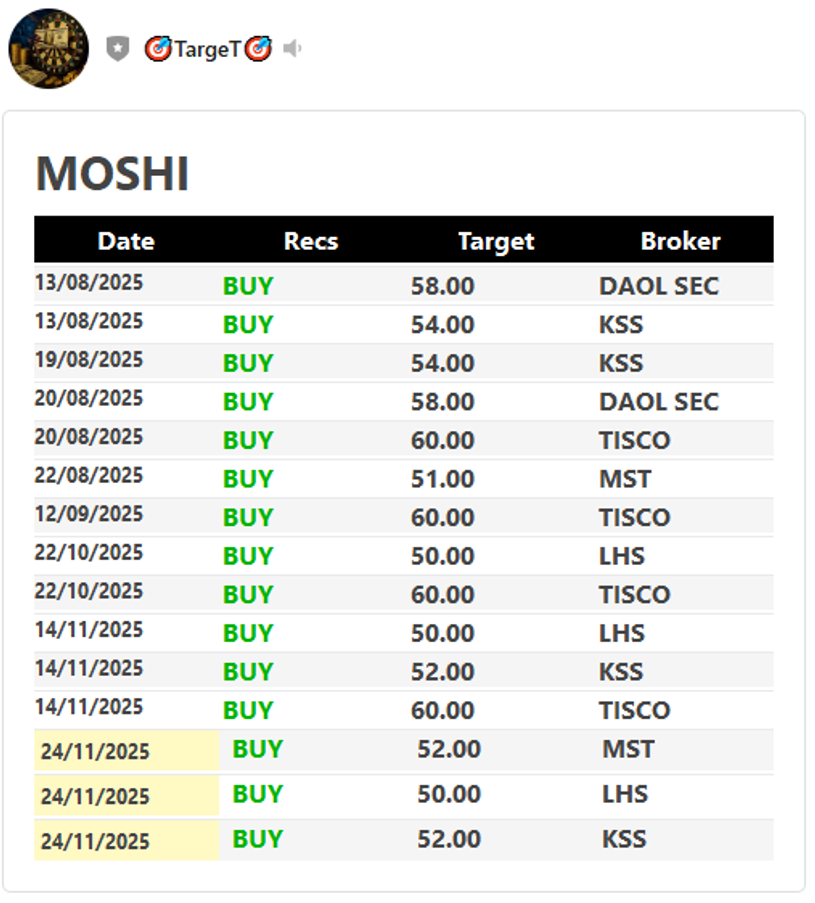Click the Target column header
Viewport: 815px width, 903px height.
(496, 241)
